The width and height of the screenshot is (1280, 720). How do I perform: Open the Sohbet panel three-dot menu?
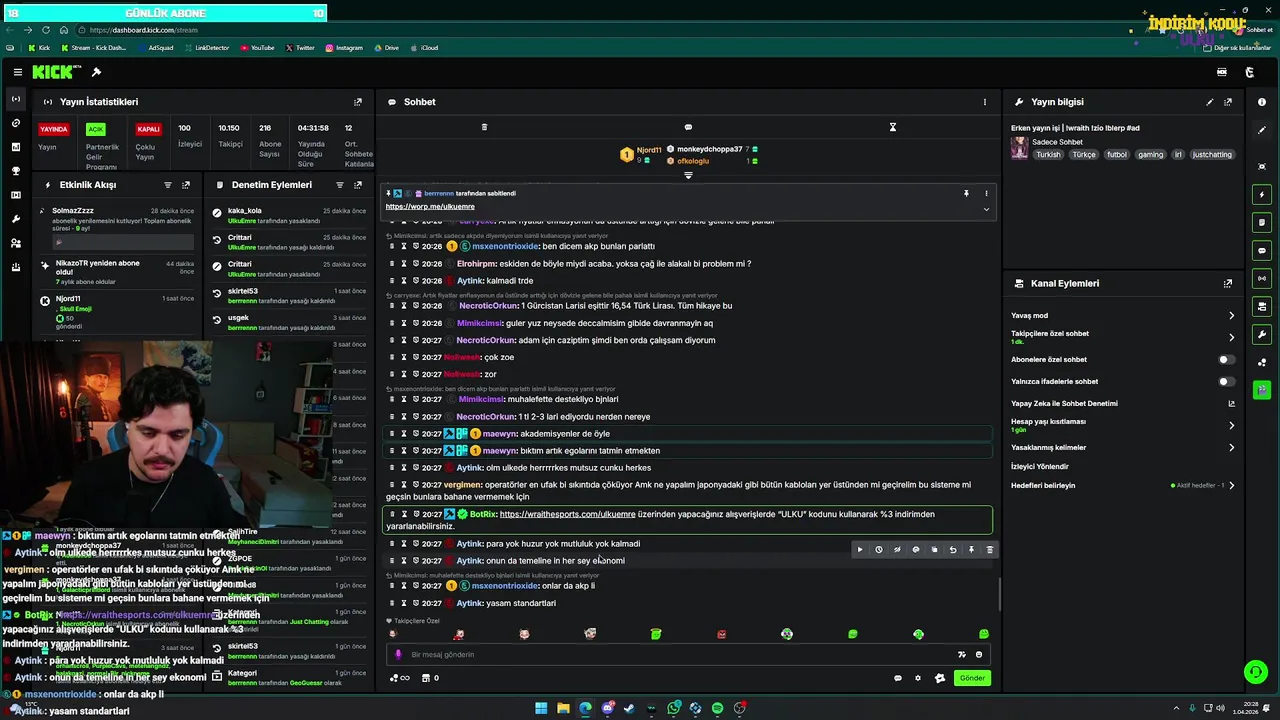984,102
